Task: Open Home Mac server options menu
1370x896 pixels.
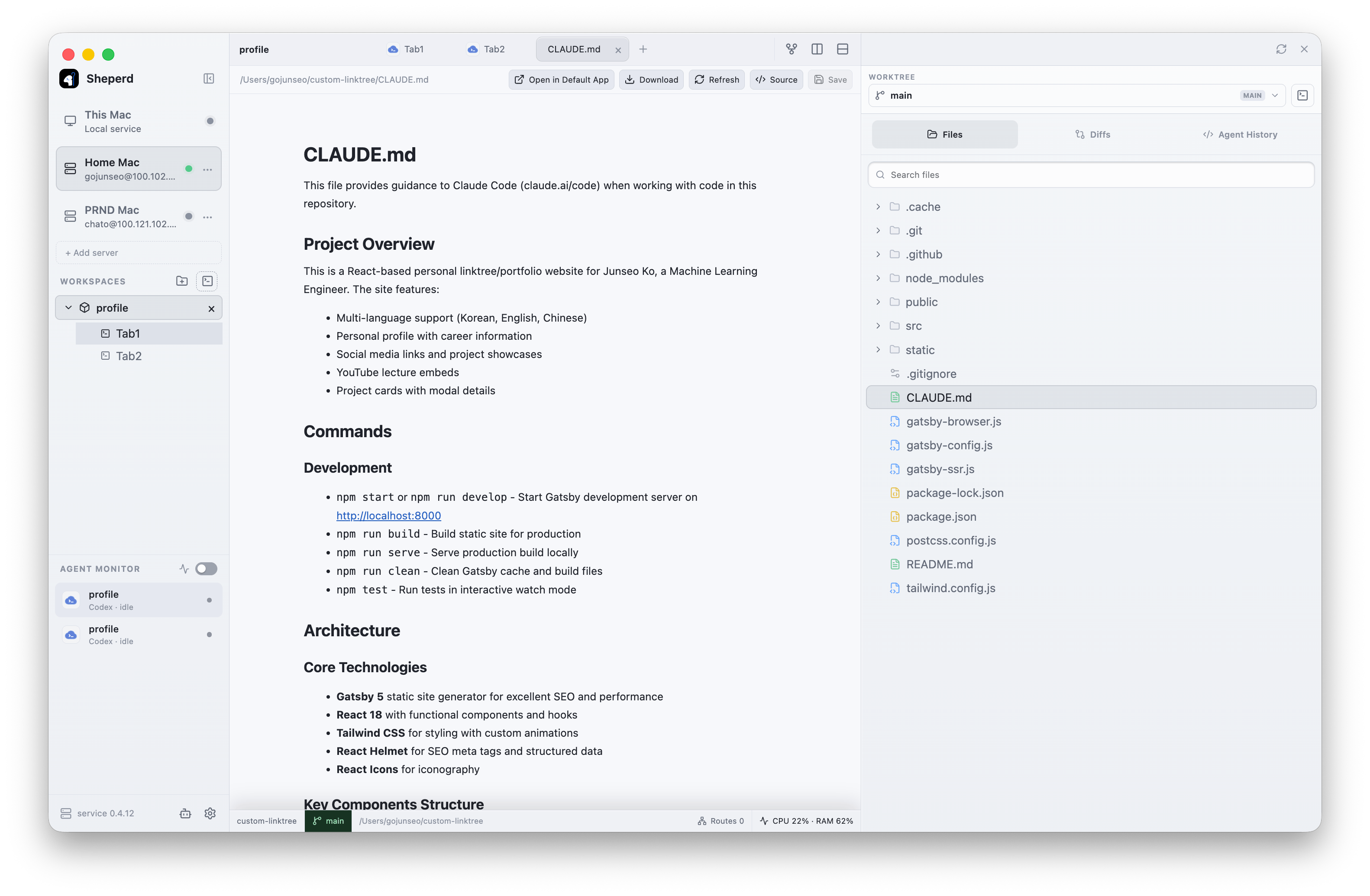Action: coord(208,169)
